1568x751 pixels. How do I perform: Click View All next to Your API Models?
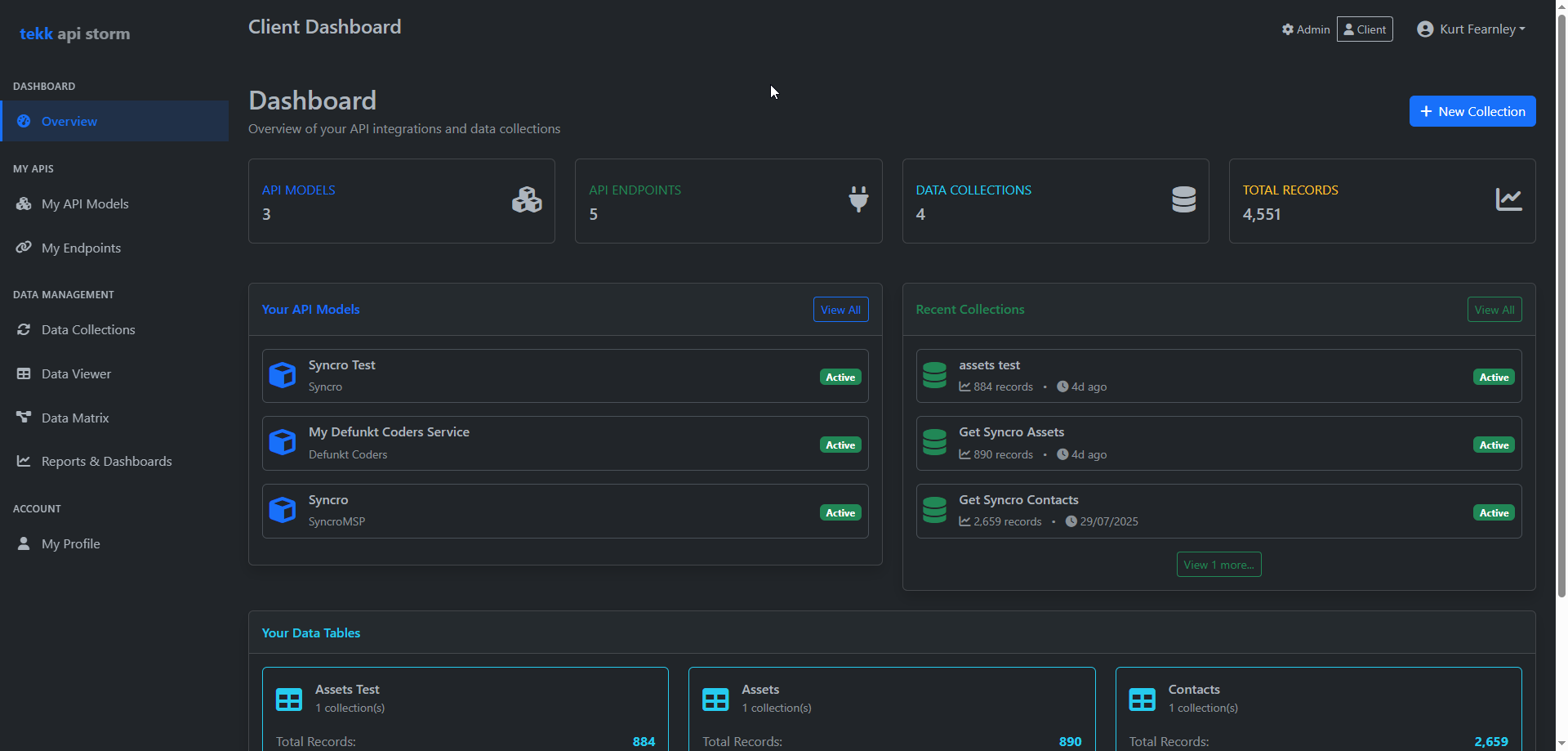tap(840, 309)
